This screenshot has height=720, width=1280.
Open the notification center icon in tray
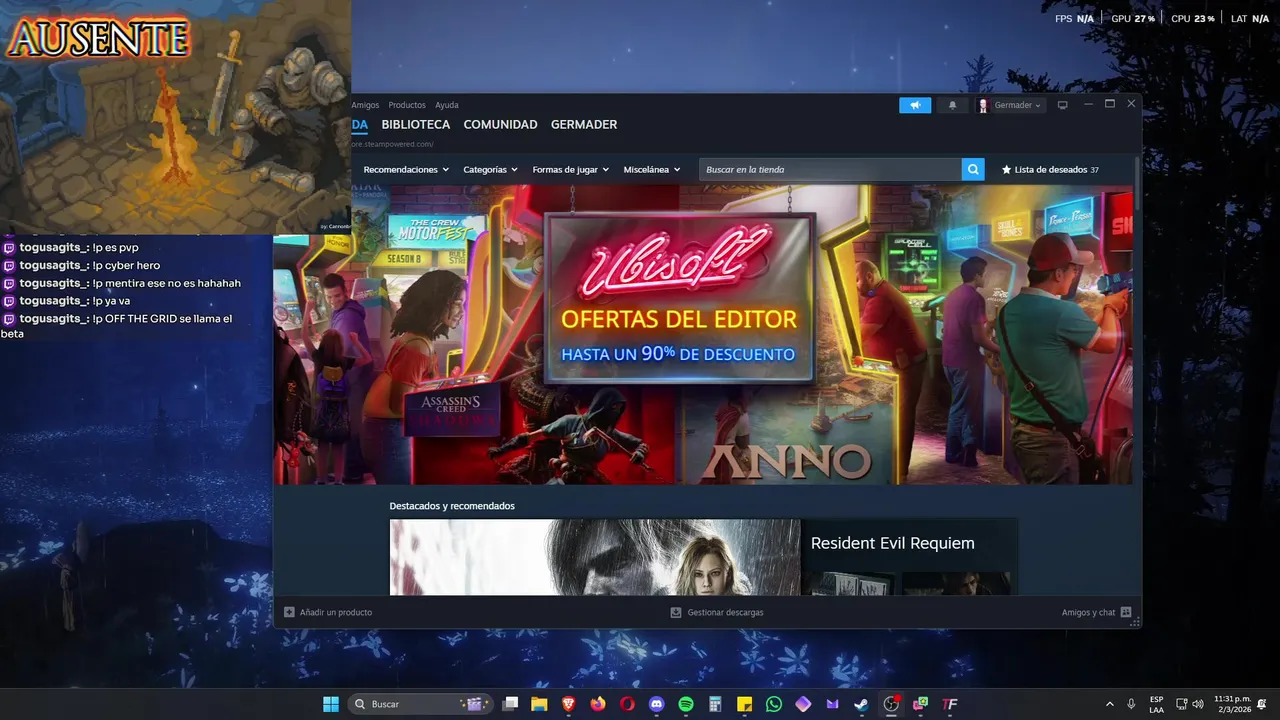1263,704
